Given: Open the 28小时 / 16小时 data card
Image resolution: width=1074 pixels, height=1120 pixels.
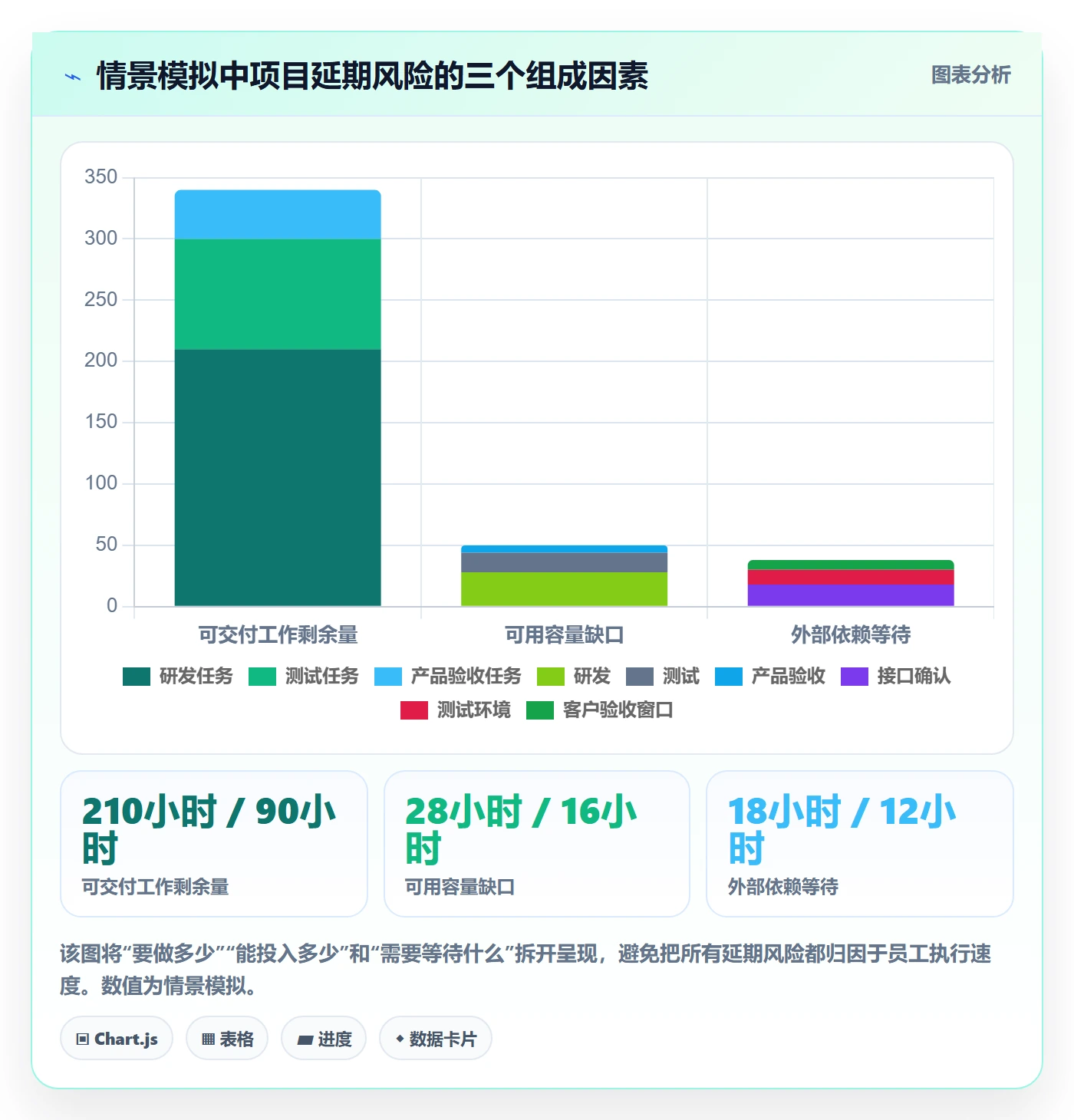Looking at the screenshot, I should tap(537, 844).
